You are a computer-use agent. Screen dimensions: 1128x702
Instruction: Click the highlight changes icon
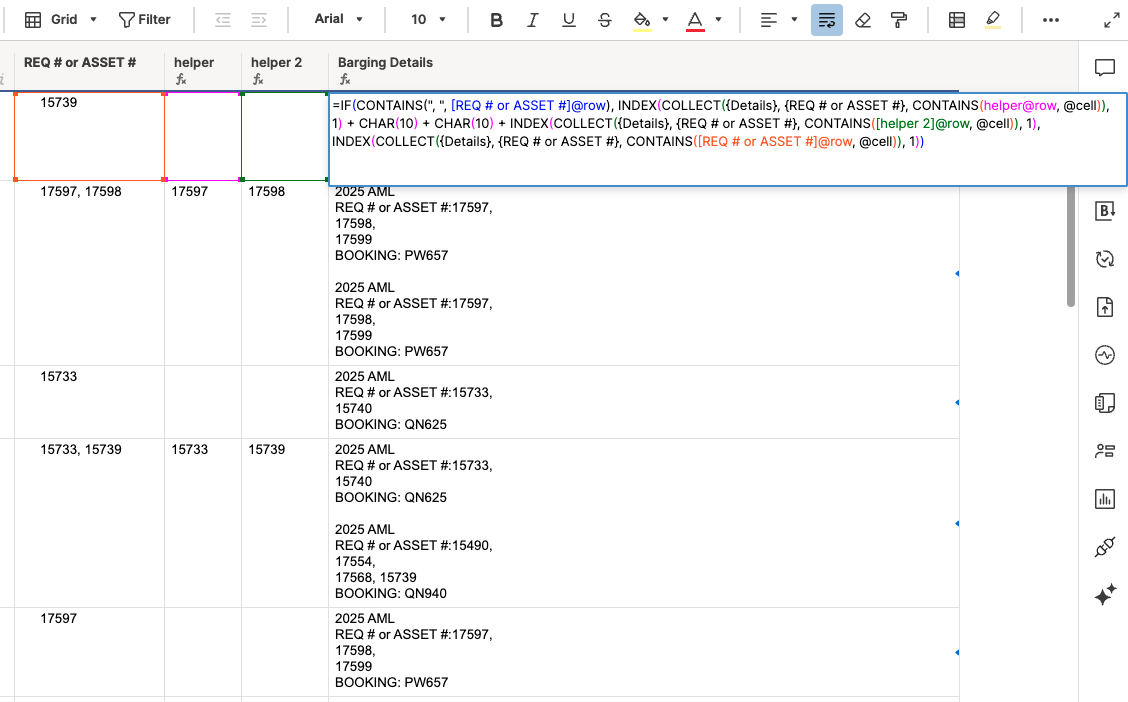click(993, 20)
